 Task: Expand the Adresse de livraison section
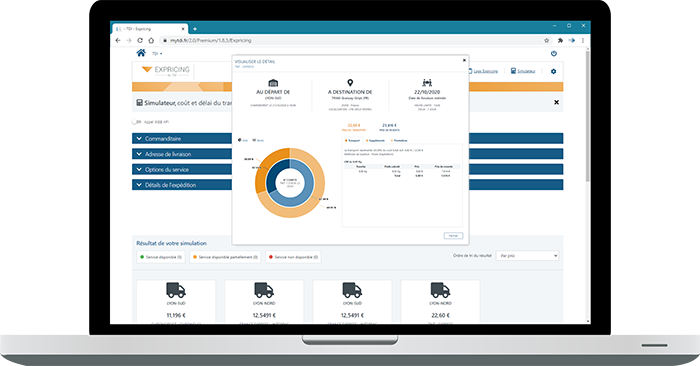pos(182,154)
